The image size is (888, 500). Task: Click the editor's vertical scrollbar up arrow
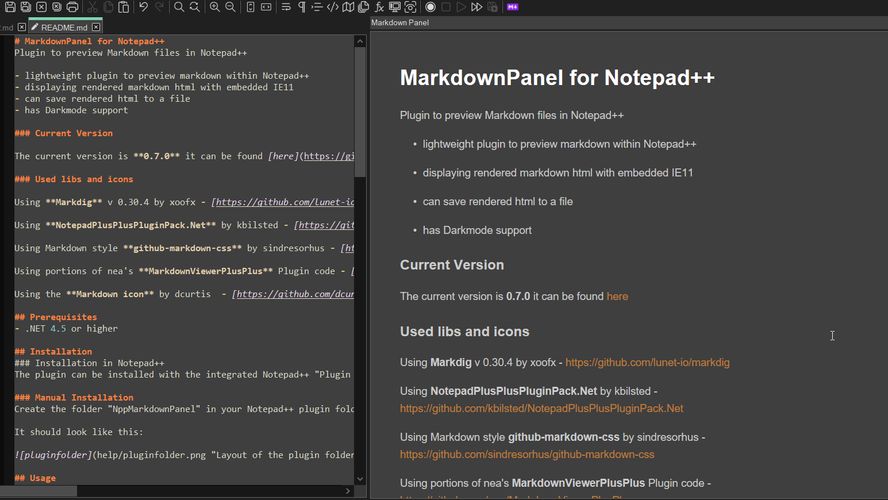[x=361, y=42]
